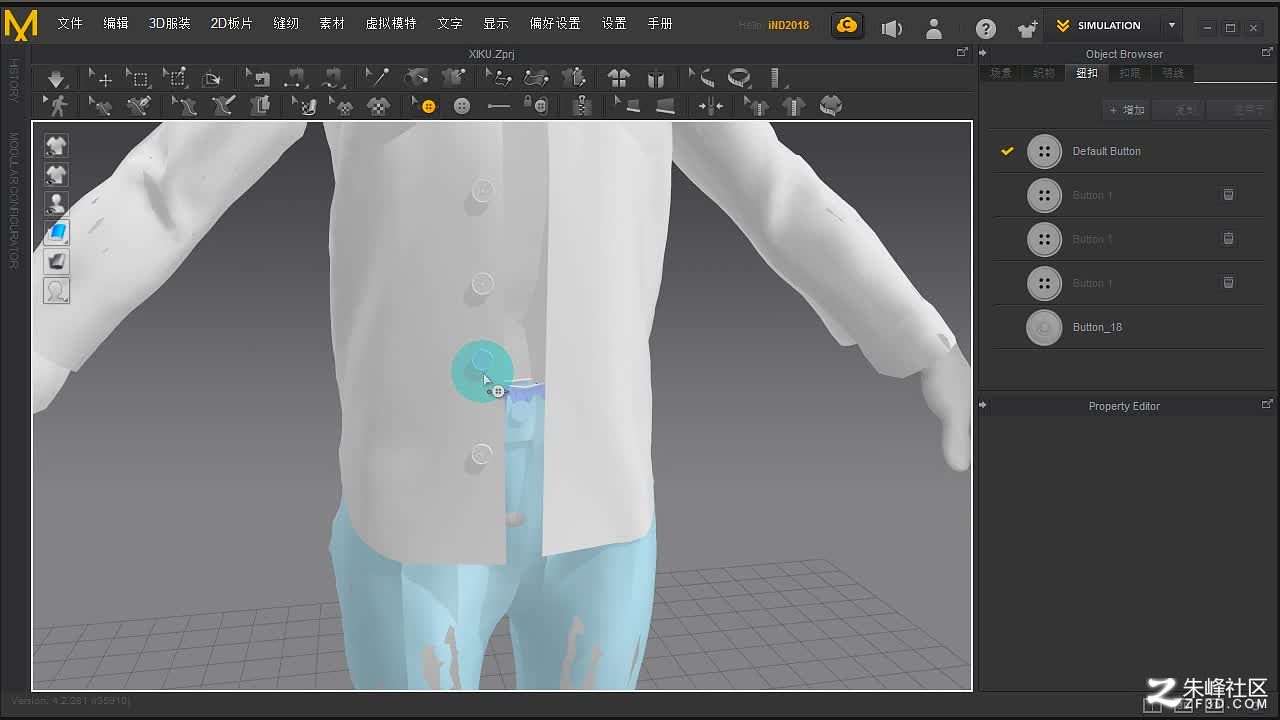Viewport: 1280px width, 720px height.
Task: Open the 编辑 menu
Action: pos(116,23)
